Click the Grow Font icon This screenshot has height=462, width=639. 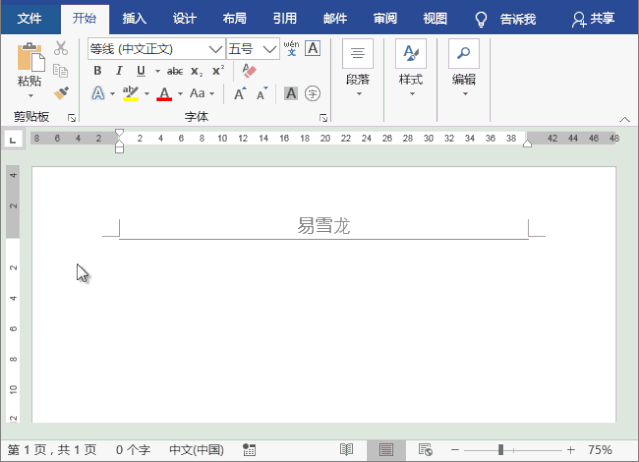(x=240, y=93)
